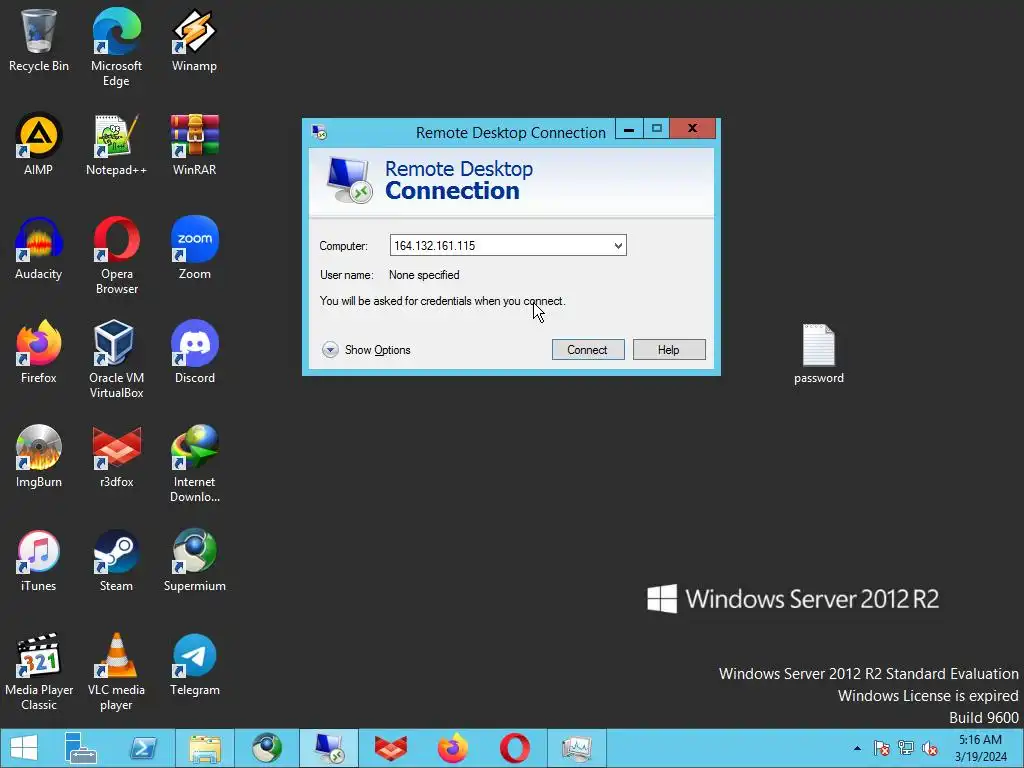The height and width of the screenshot is (768, 1024).
Task: Select the Microsoft Edge desktop shortcut
Action: click(x=116, y=47)
